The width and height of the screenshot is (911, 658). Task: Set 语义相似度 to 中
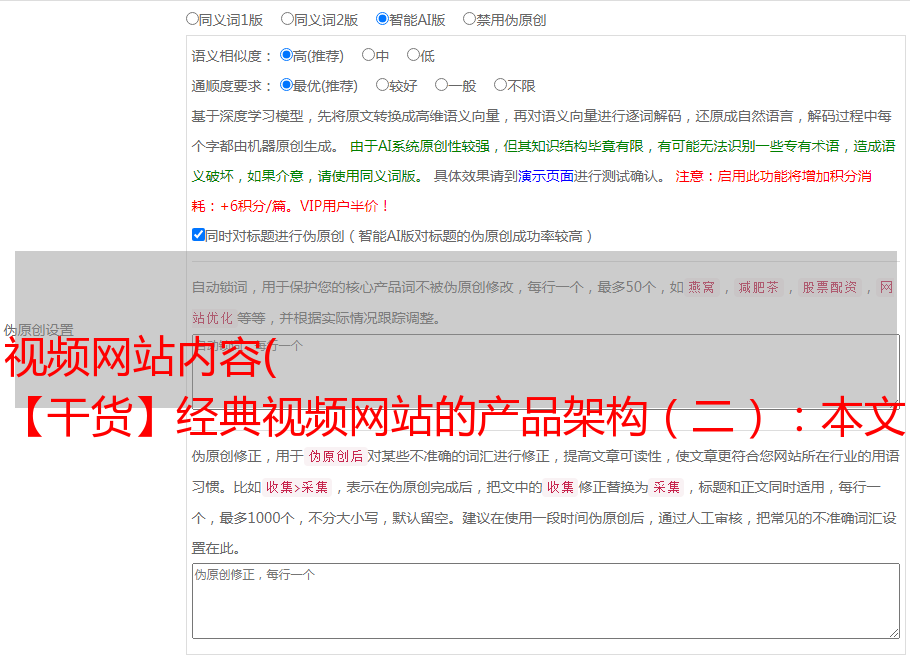click(x=368, y=55)
